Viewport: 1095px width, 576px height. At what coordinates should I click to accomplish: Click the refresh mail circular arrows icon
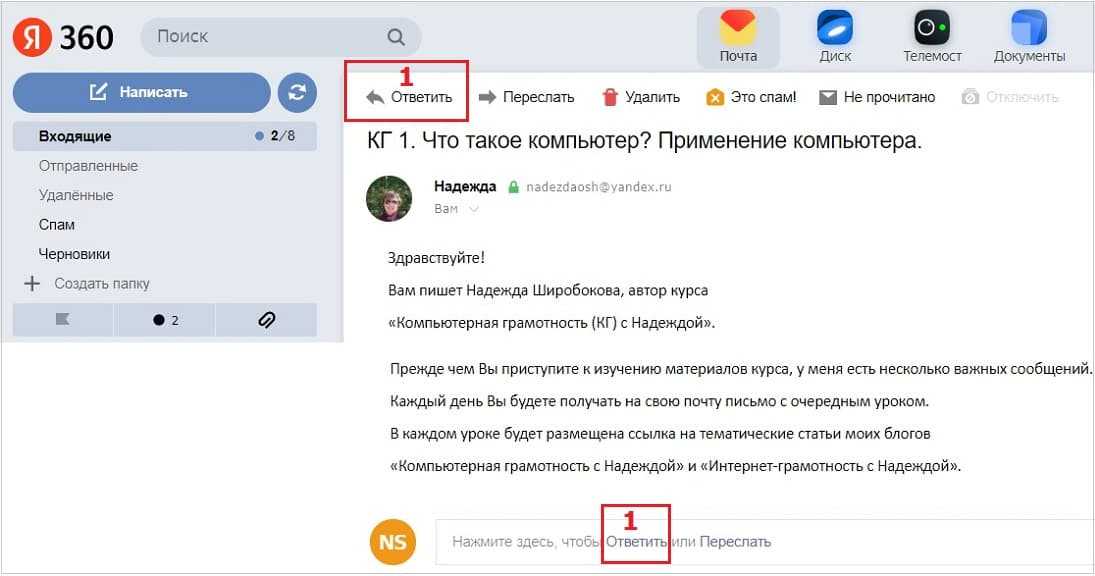(x=297, y=92)
